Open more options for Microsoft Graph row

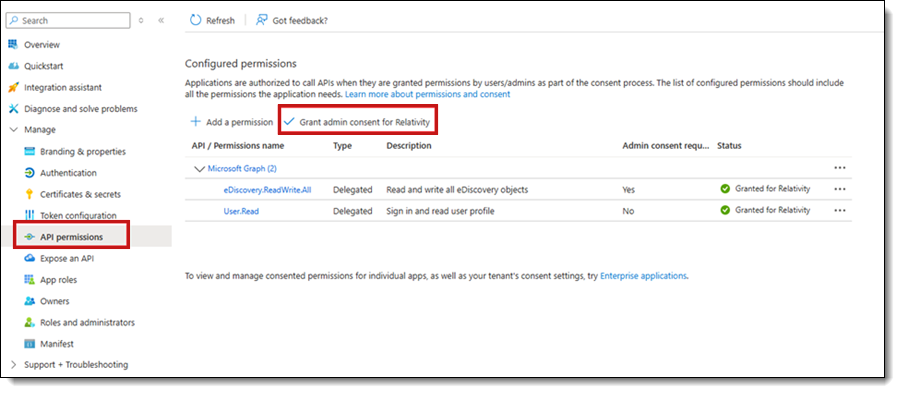(840, 168)
